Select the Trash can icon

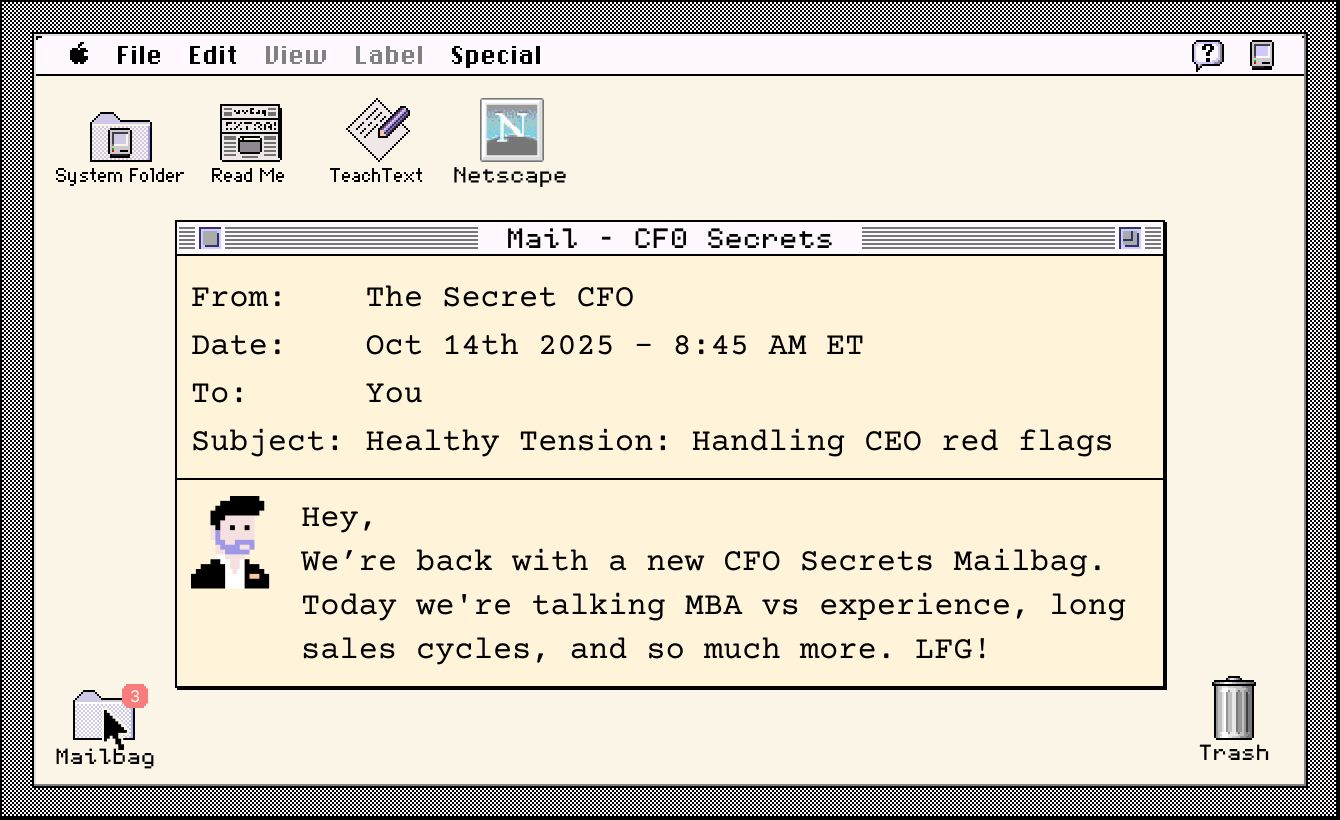(x=1234, y=708)
